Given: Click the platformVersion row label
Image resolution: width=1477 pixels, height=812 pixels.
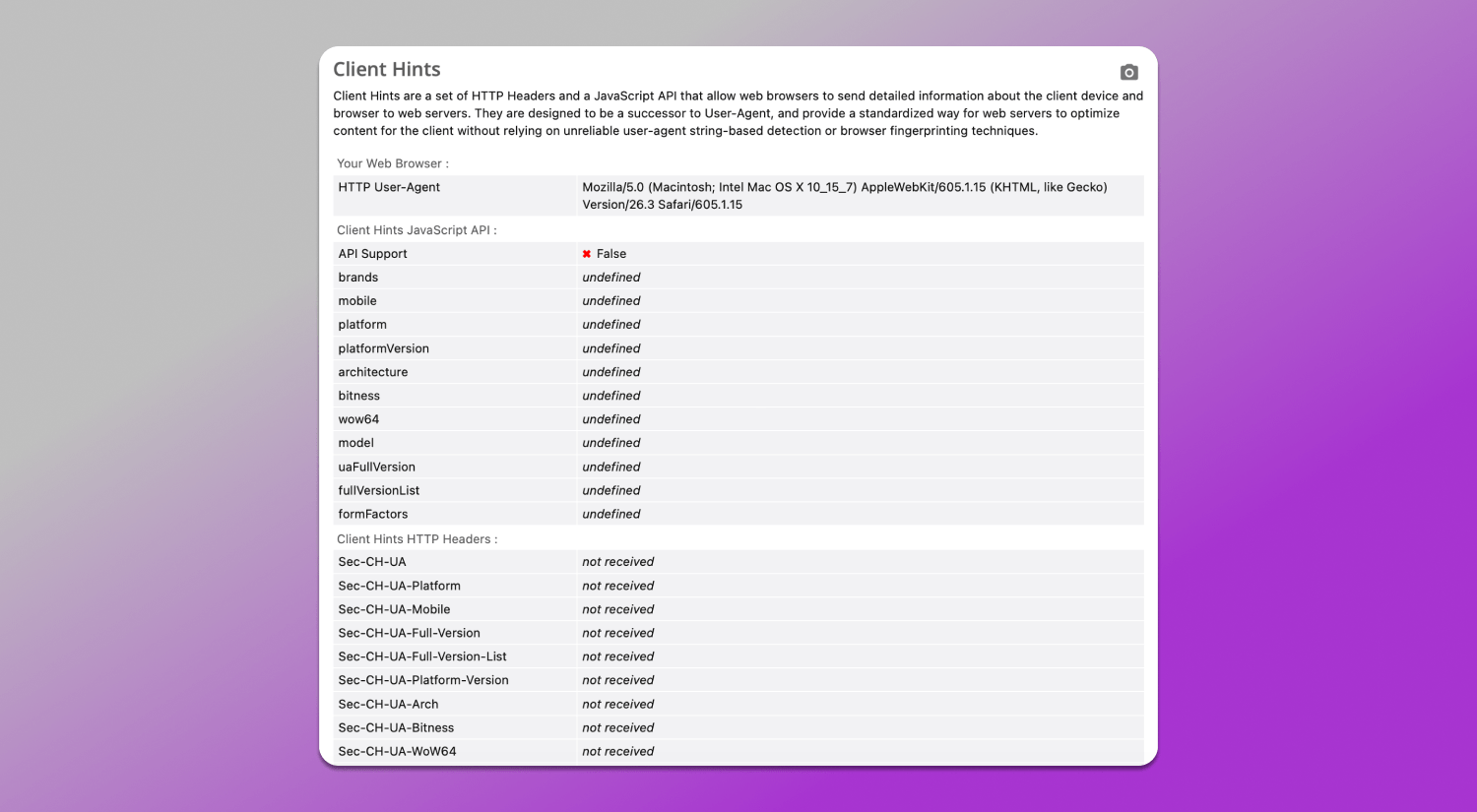Looking at the screenshot, I should pos(383,348).
